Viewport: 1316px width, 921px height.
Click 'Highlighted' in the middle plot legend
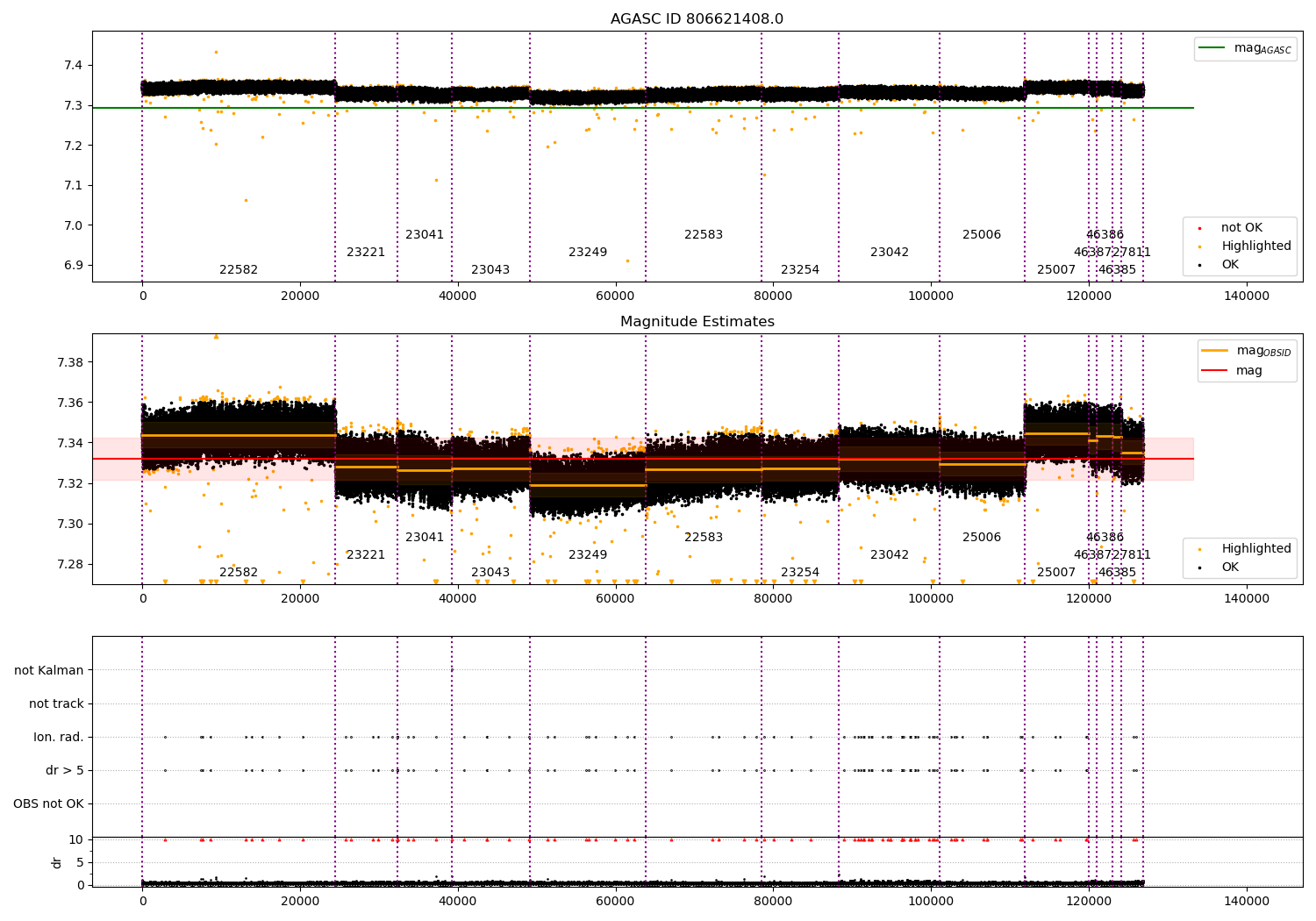tap(1256, 549)
